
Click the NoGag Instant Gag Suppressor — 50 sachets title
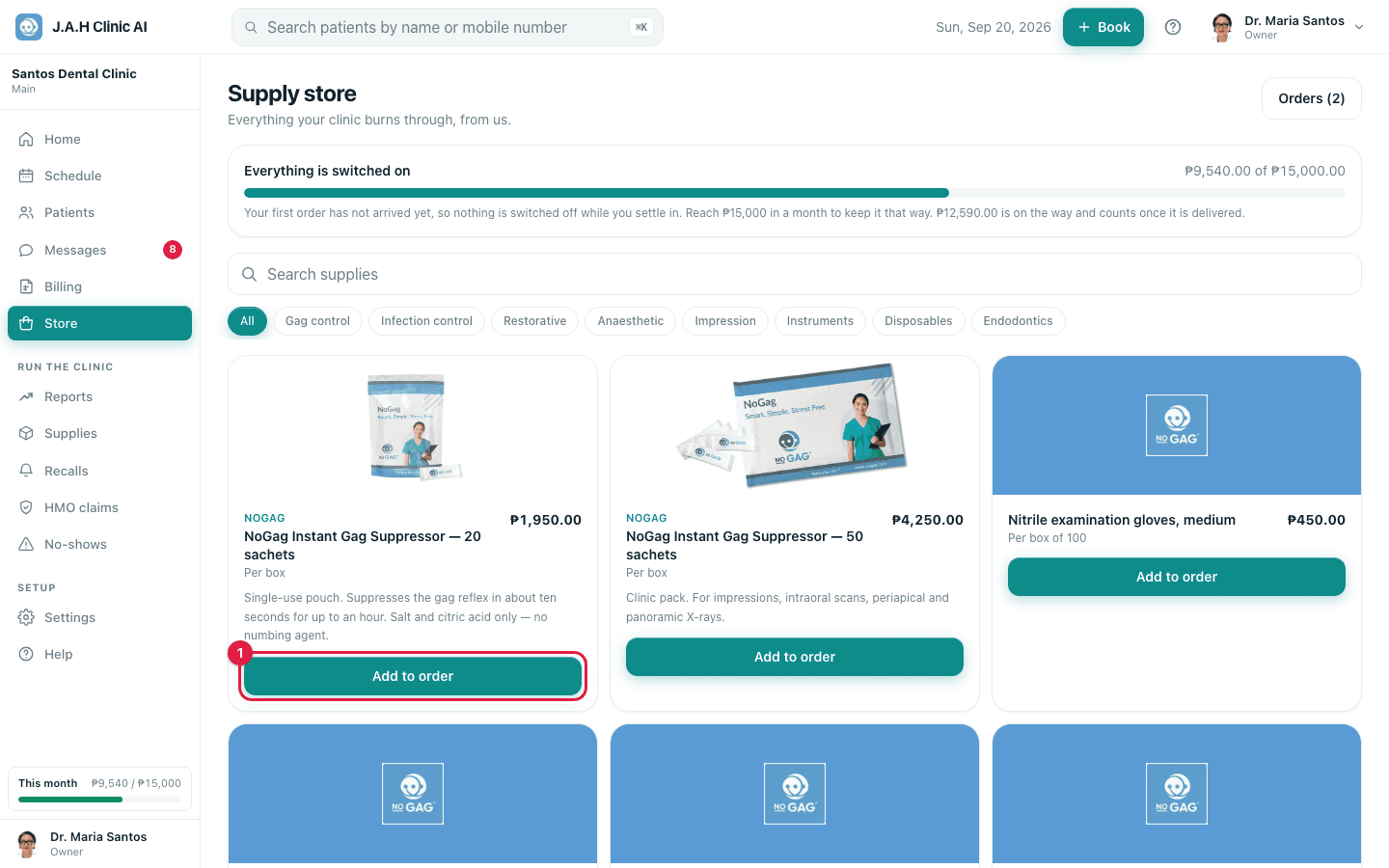[x=745, y=546]
